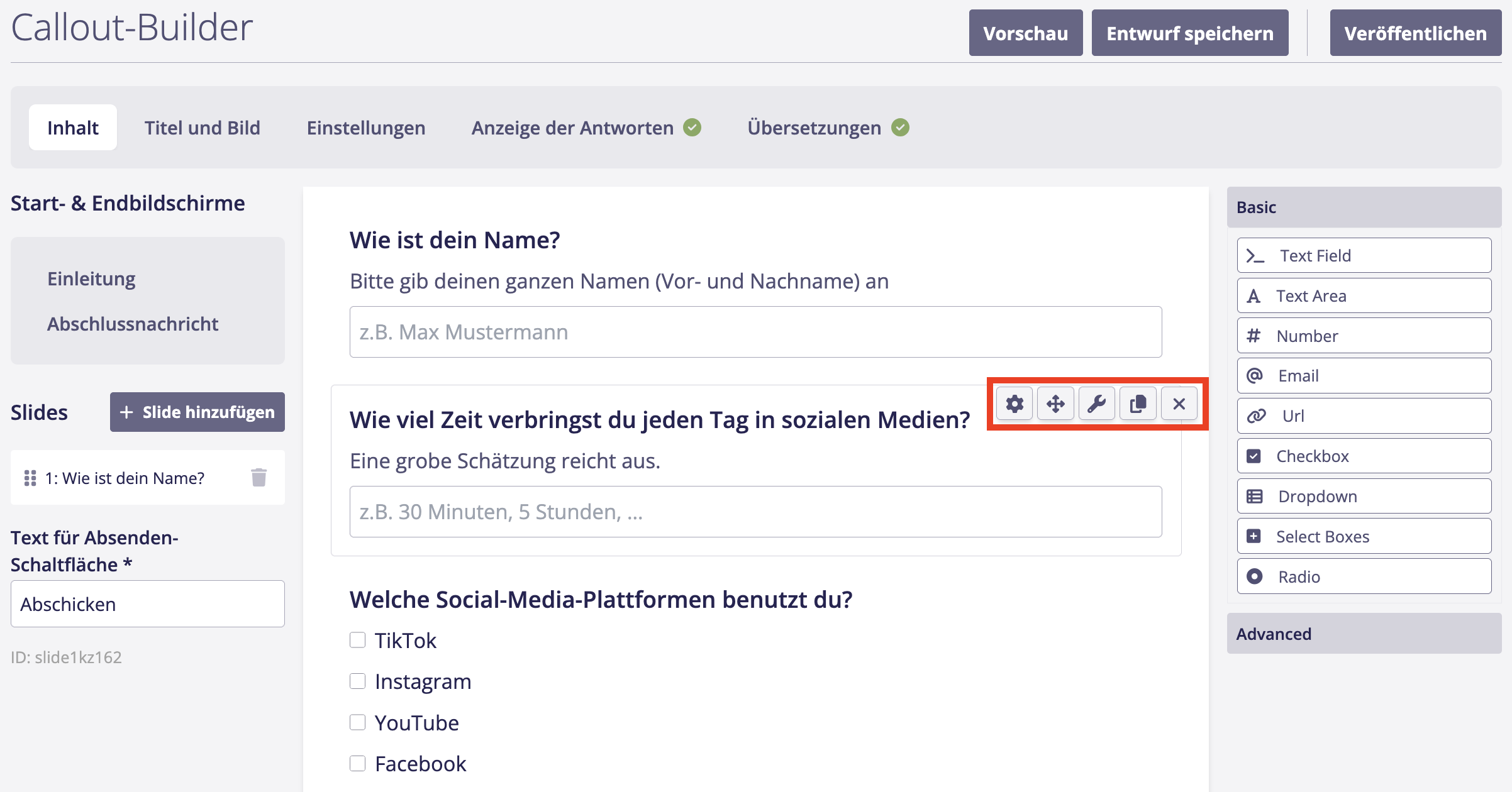Duplicate the question using the copy icon

pyautogui.click(x=1138, y=404)
